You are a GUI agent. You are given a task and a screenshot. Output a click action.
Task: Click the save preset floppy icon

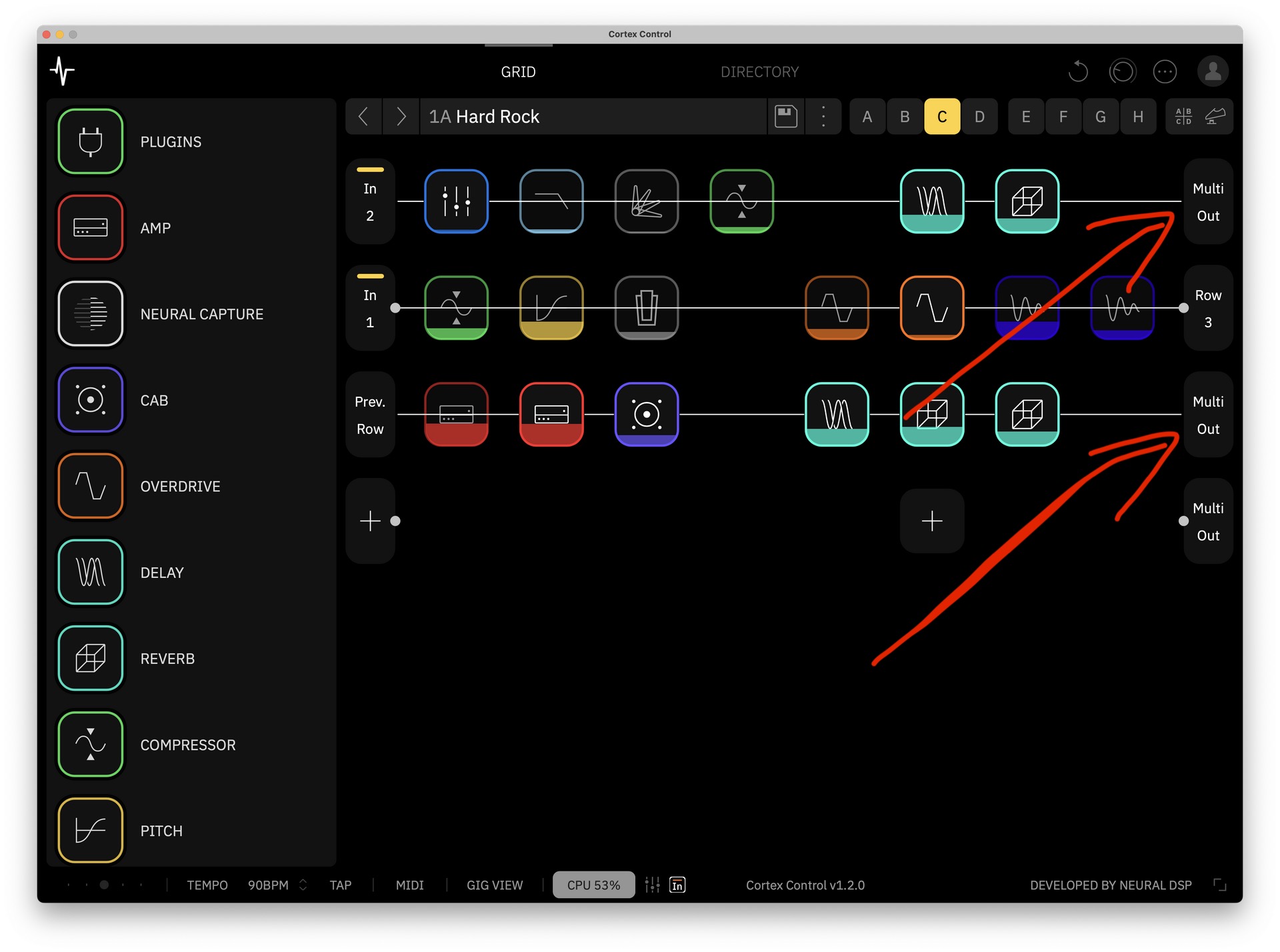786,117
